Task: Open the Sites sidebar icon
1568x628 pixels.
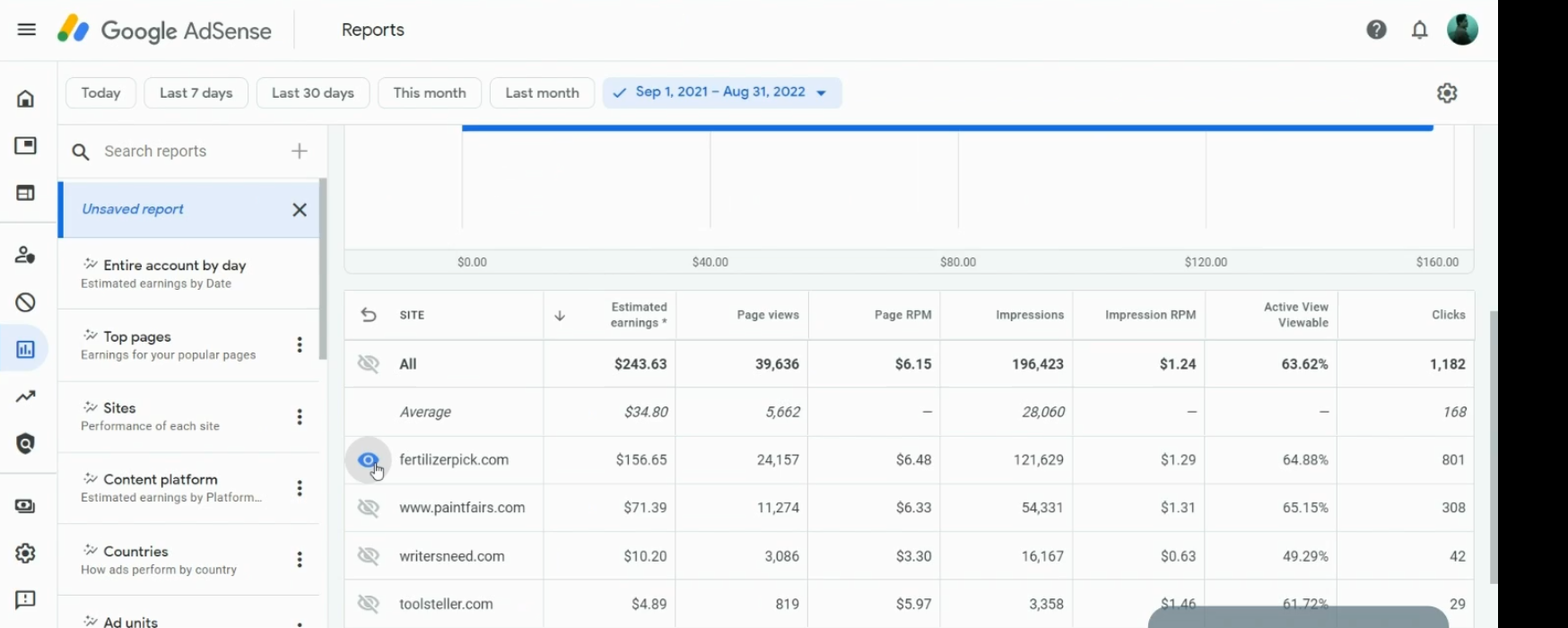Action: (x=25, y=193)
